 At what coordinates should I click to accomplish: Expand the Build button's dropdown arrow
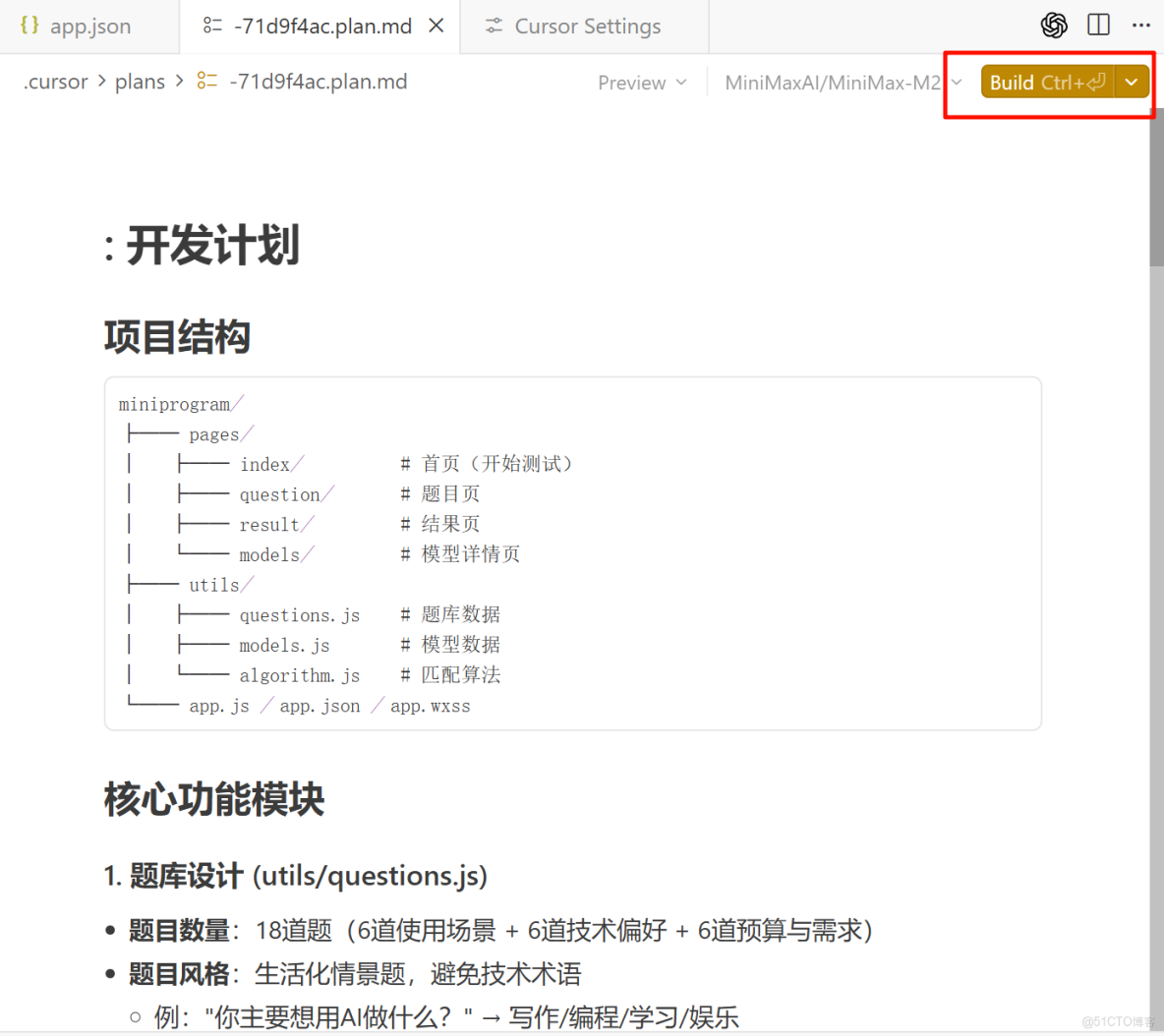coord(1131,82)
